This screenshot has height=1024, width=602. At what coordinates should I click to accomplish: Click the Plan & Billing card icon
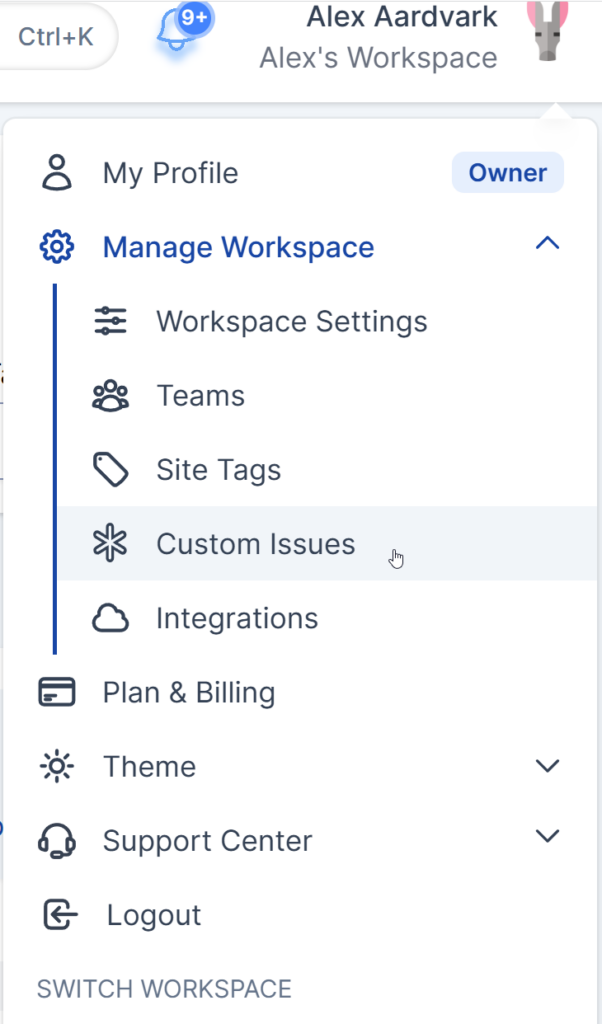pos(57,691)
